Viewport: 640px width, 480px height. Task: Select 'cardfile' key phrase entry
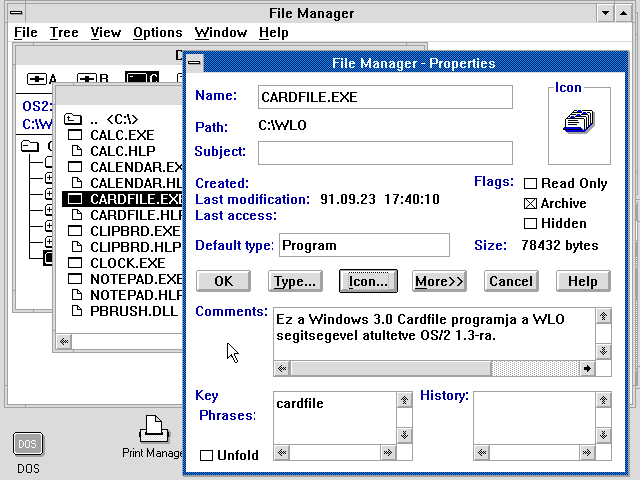coord(300,403)
